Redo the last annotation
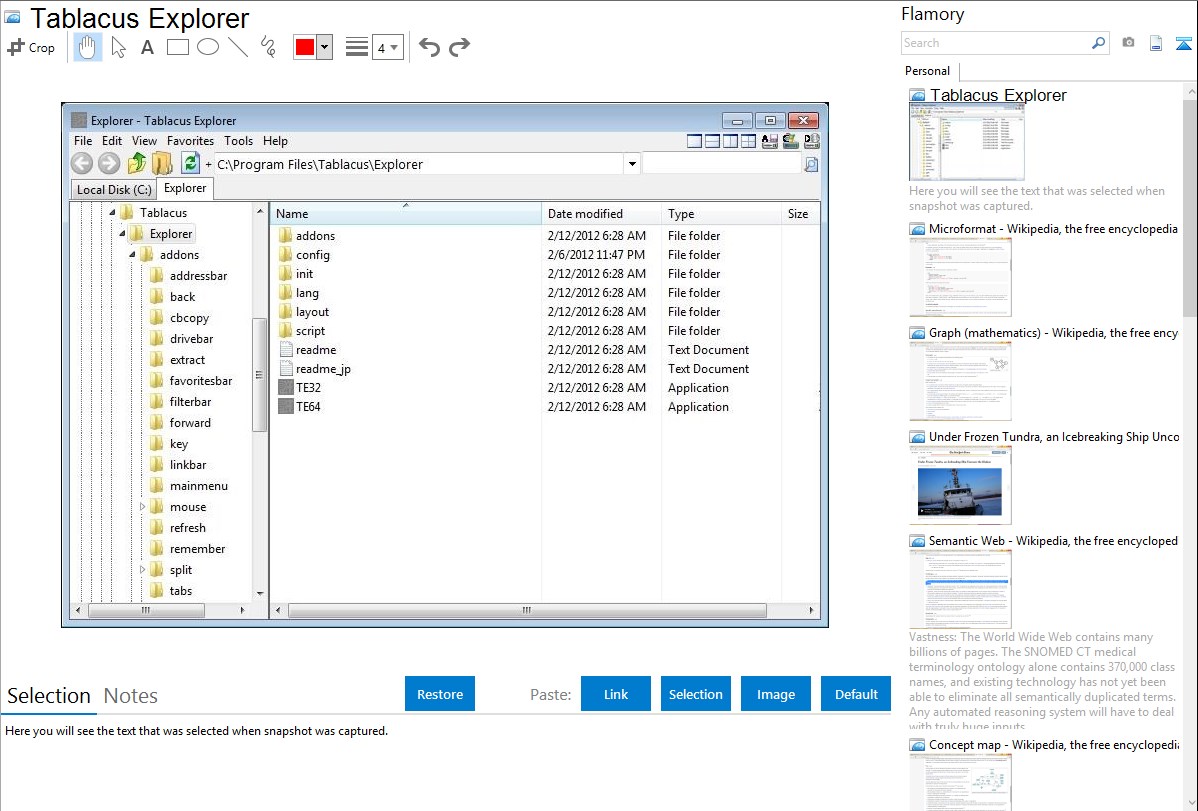The image size is (1198, 811). pyautogui.click(x=460, y=47)
